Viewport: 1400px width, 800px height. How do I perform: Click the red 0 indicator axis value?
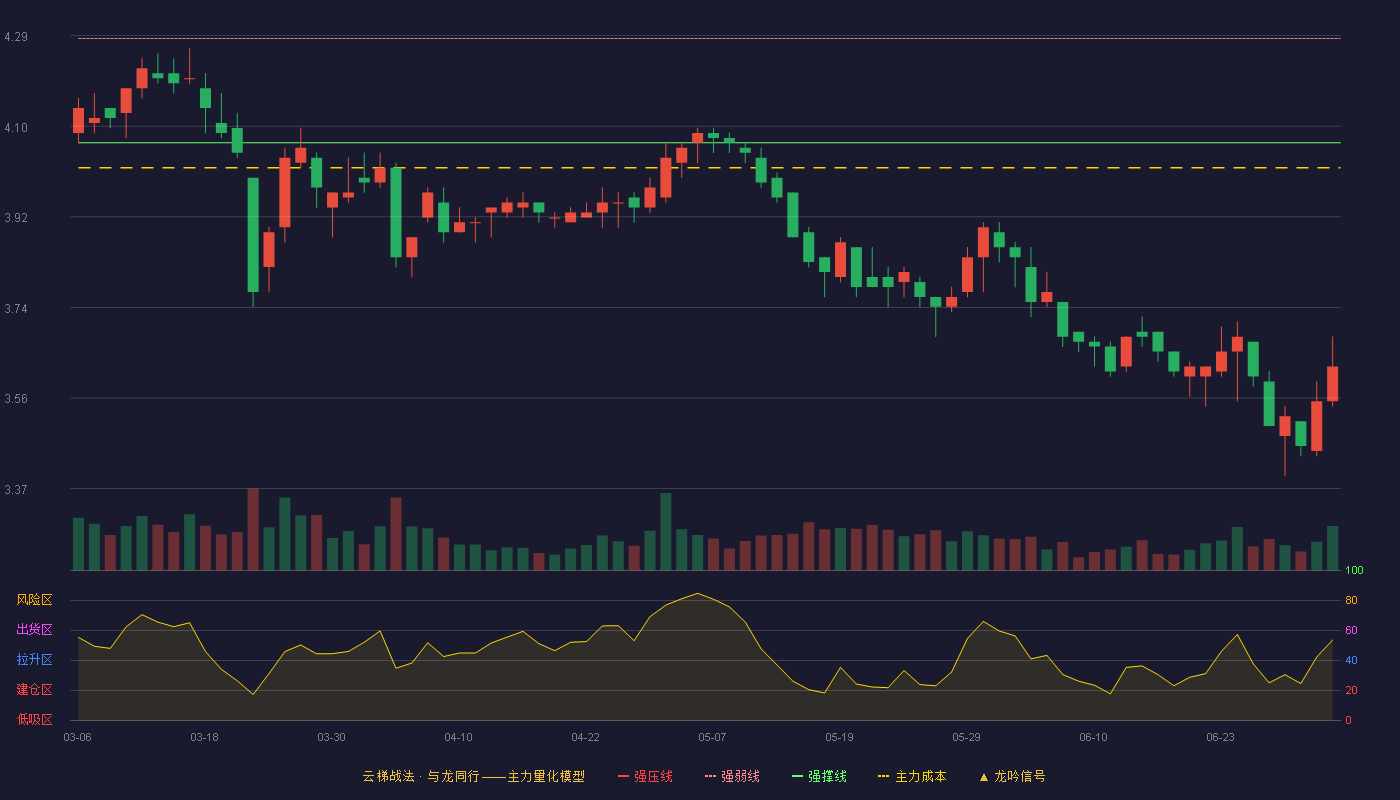(x=1348, y=720)
